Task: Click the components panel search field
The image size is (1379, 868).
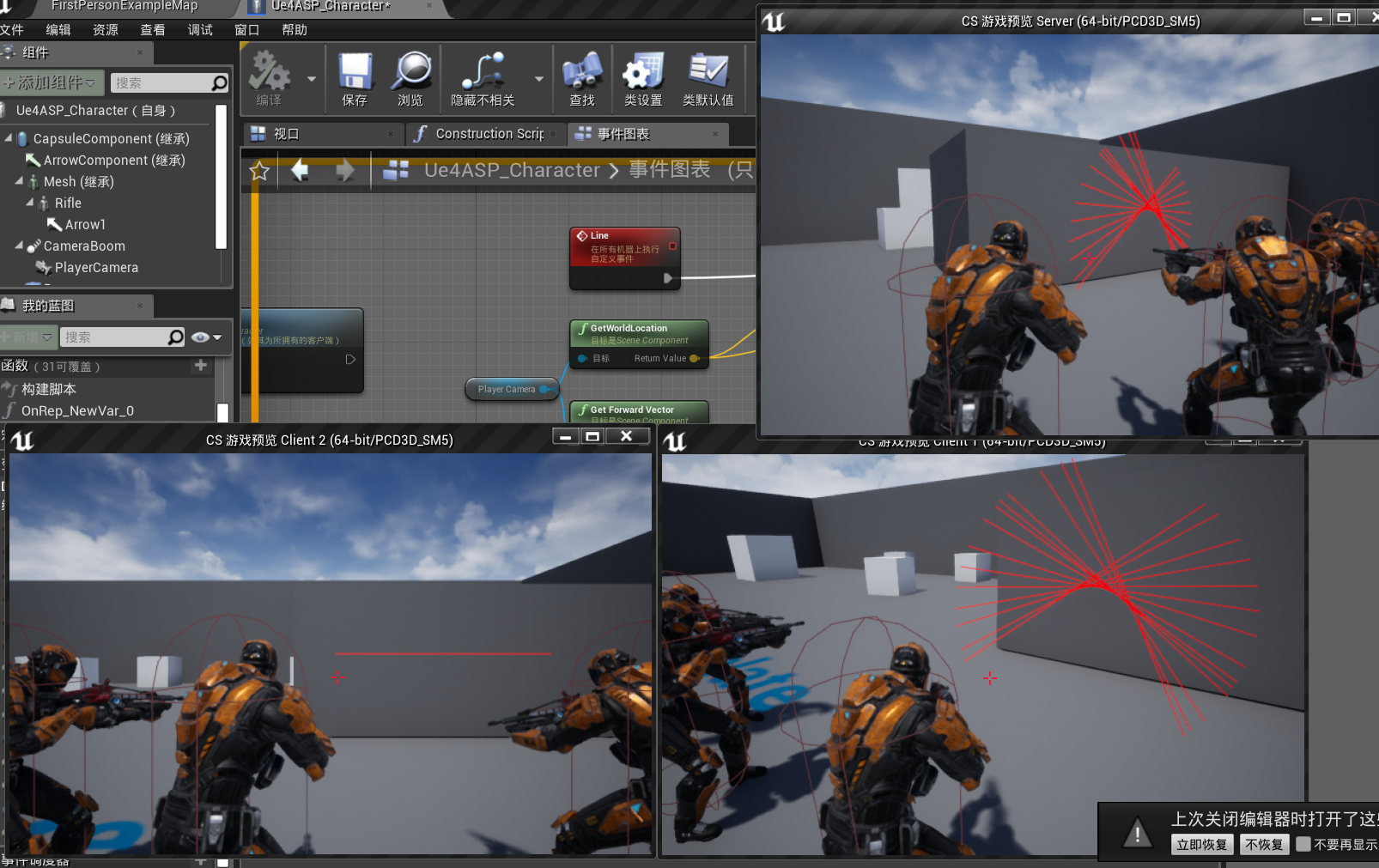Action: coord(170,82)
